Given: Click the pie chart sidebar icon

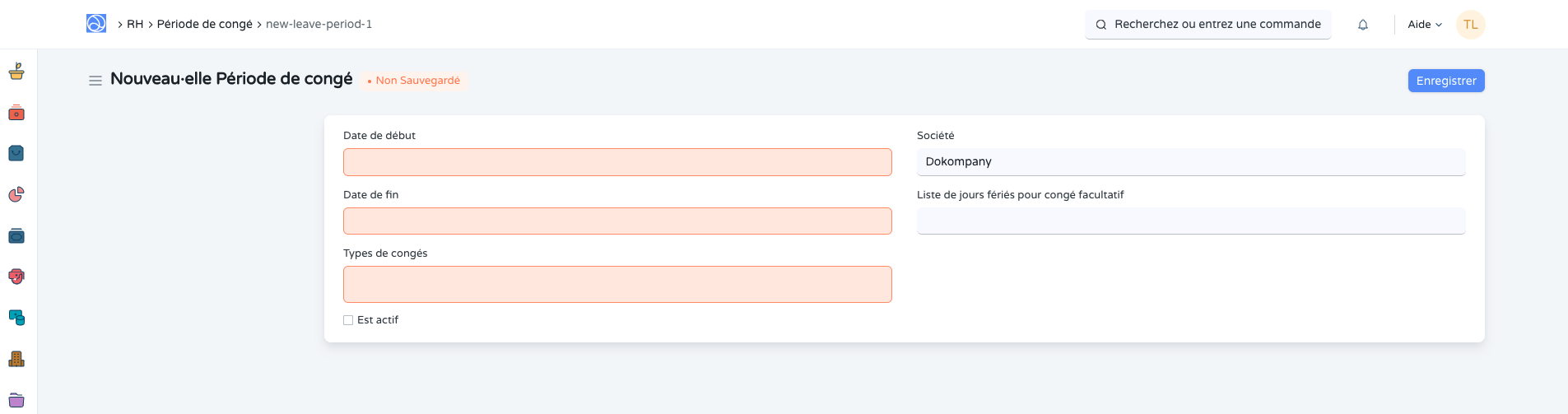Looking at the screenshot, I should click(x=16, y=194).
